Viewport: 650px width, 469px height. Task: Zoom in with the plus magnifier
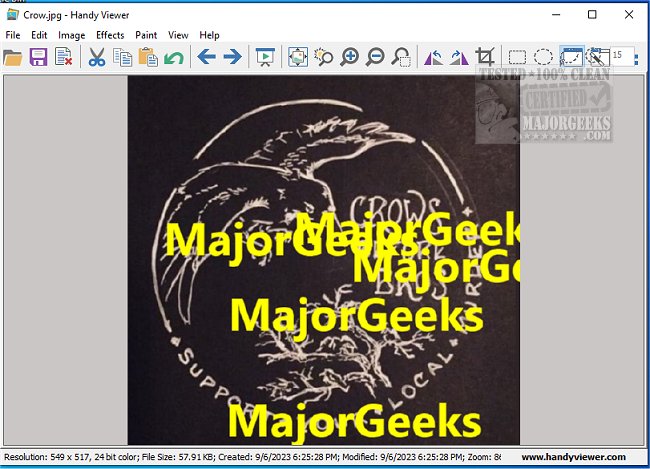pos(349,57)
